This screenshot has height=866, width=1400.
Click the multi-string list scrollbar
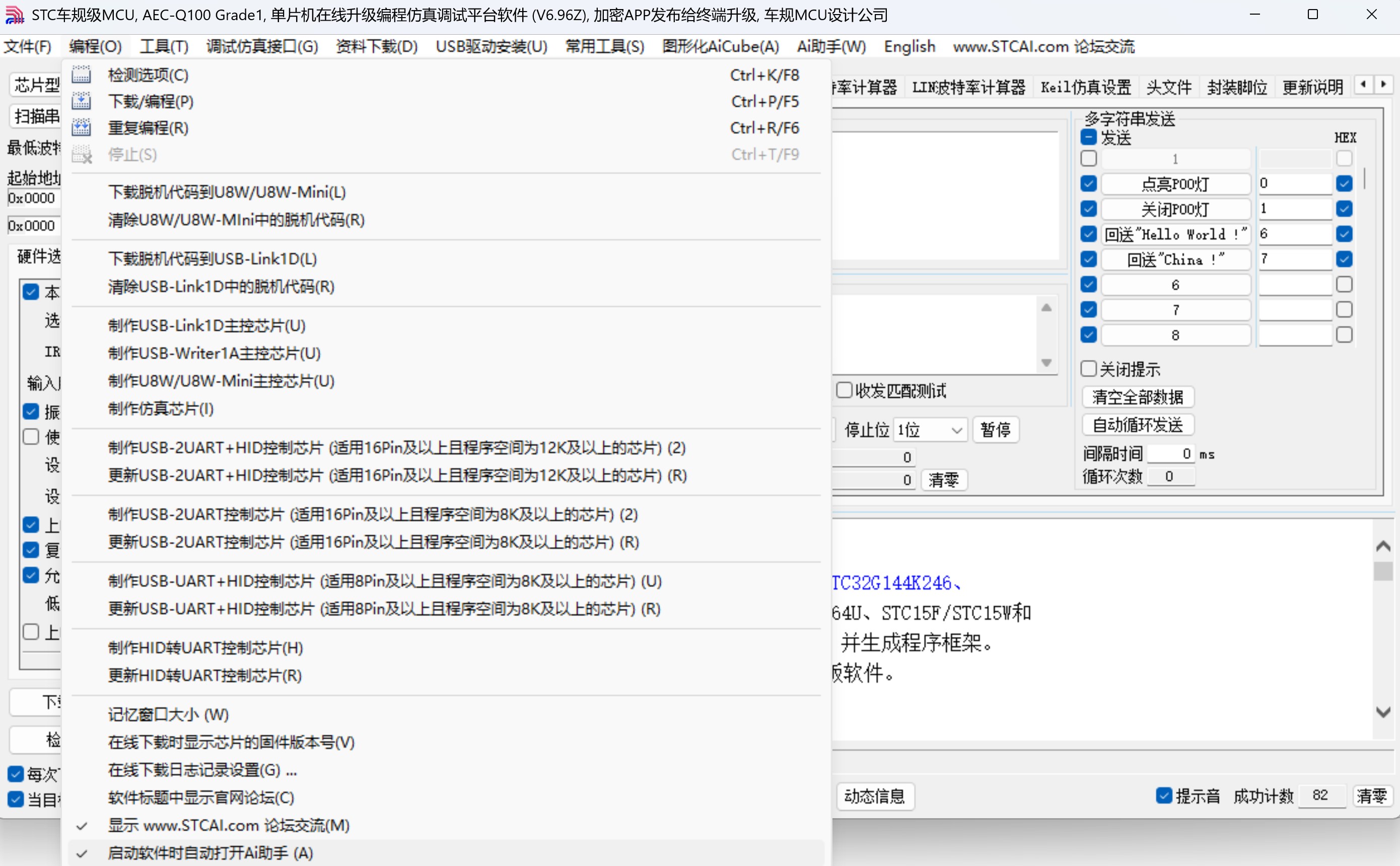click(1364, 178)
